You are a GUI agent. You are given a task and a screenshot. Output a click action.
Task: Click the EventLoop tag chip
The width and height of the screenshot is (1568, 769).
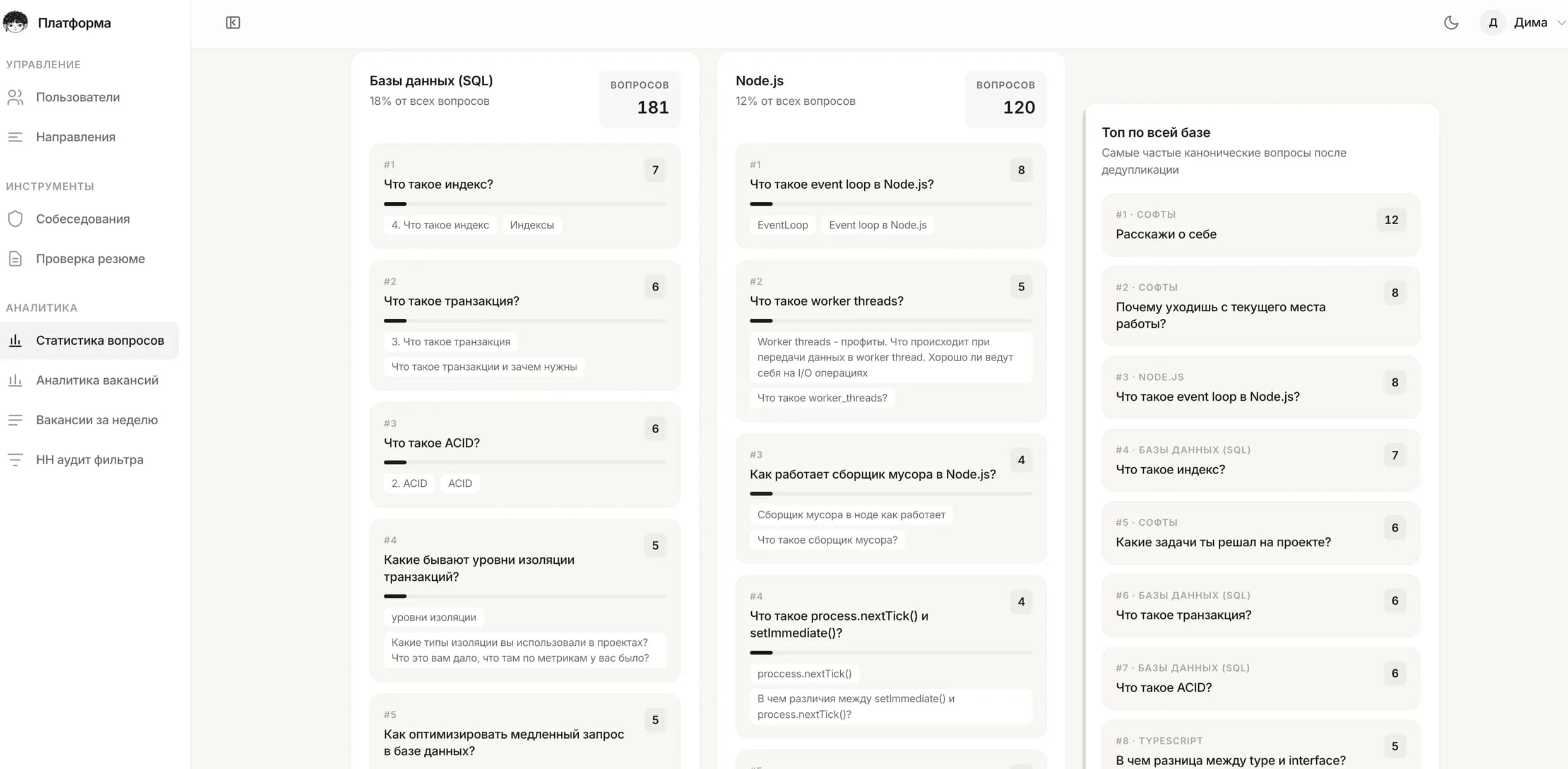[782, 225]
